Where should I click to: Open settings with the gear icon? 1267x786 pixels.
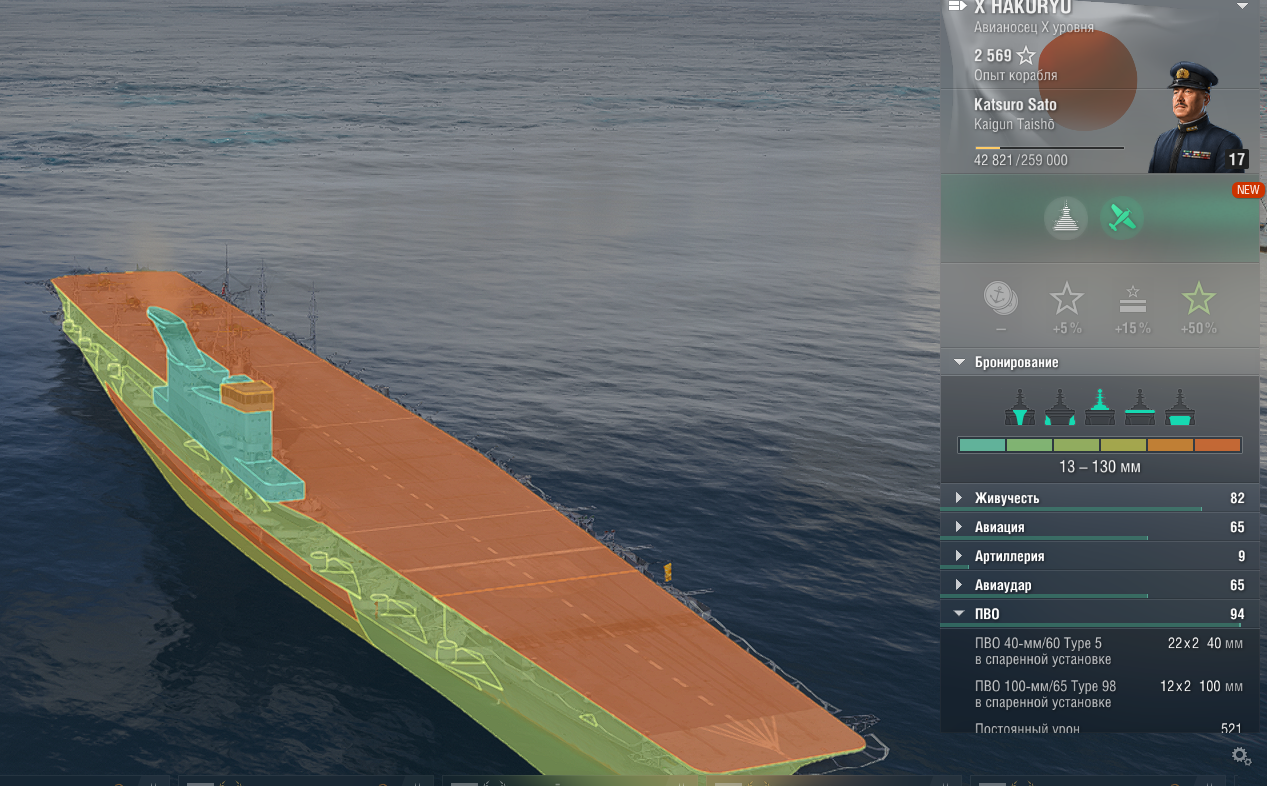coord(1241,756)
